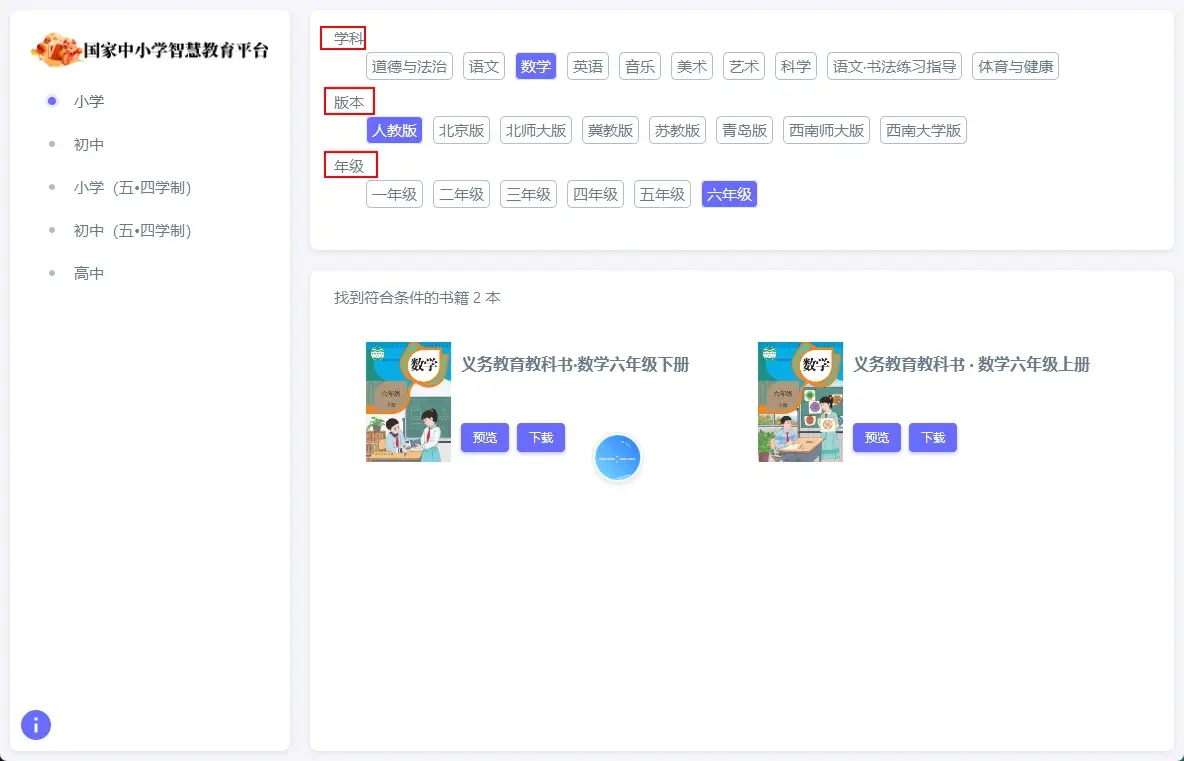Download the 数学六年级下册 textbook
This screenshot has height=761, width=1184.
541,438
